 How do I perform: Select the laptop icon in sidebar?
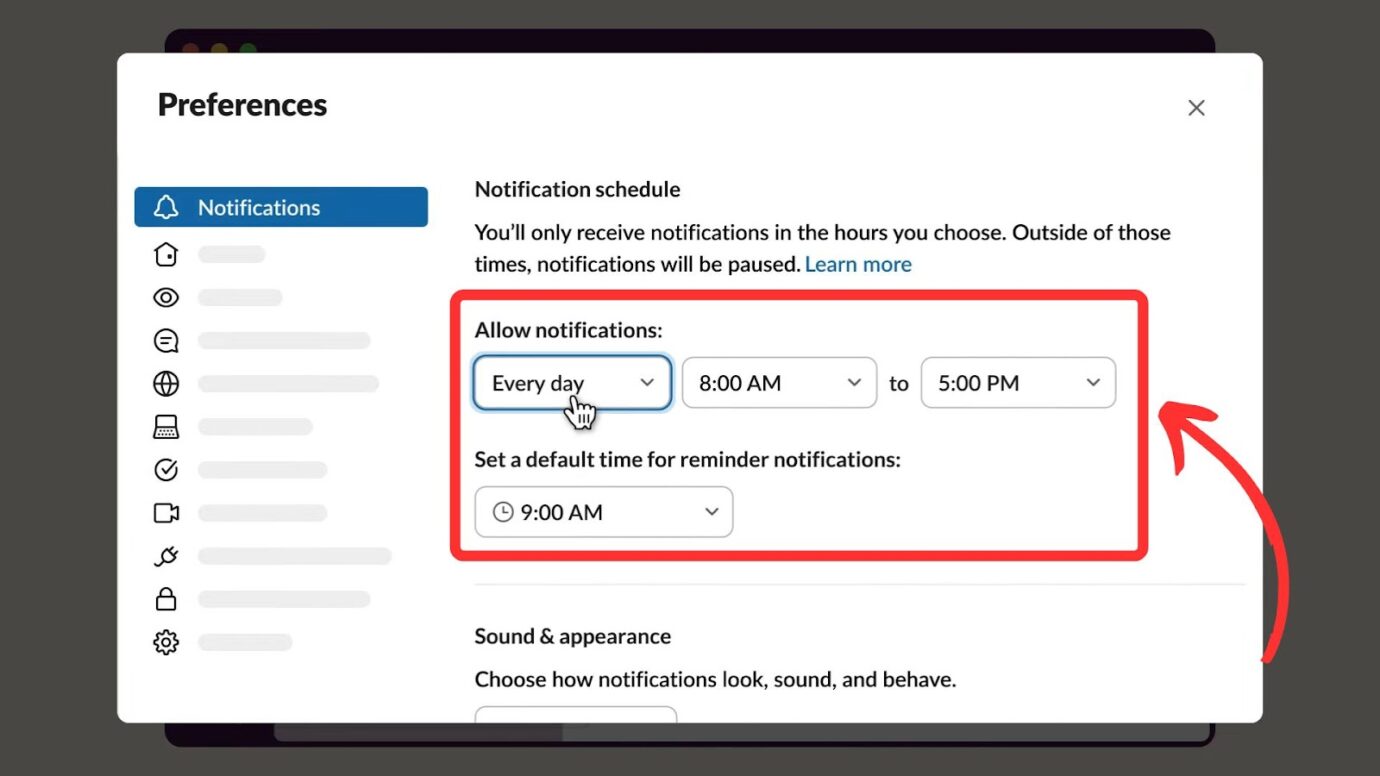coord(166,427)
